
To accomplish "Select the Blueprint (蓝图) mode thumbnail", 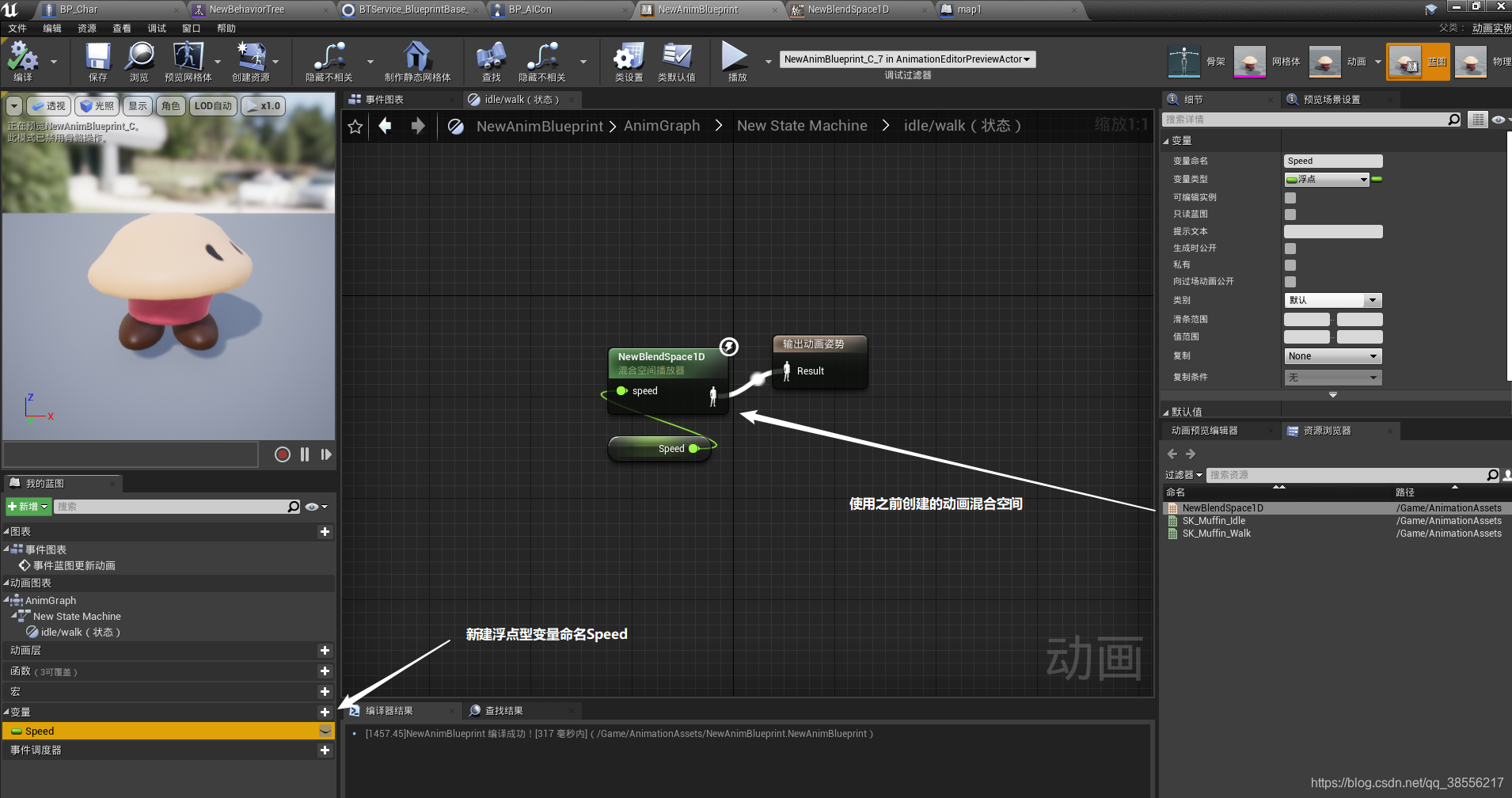I will click(1405, 62).
